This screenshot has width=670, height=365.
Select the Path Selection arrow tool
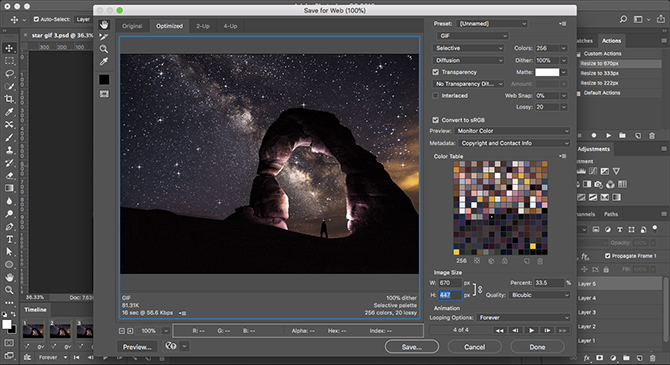(9, 252)
